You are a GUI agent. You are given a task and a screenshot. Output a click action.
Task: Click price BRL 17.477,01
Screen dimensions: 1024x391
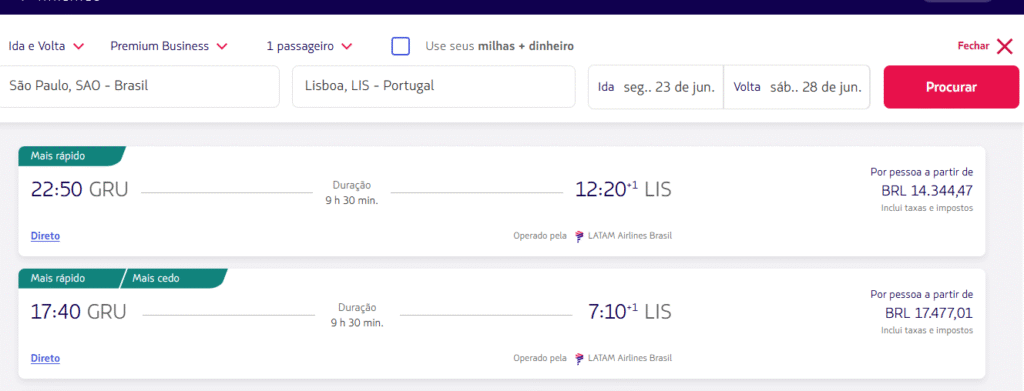pyautogui.click(x=929, y=313)
